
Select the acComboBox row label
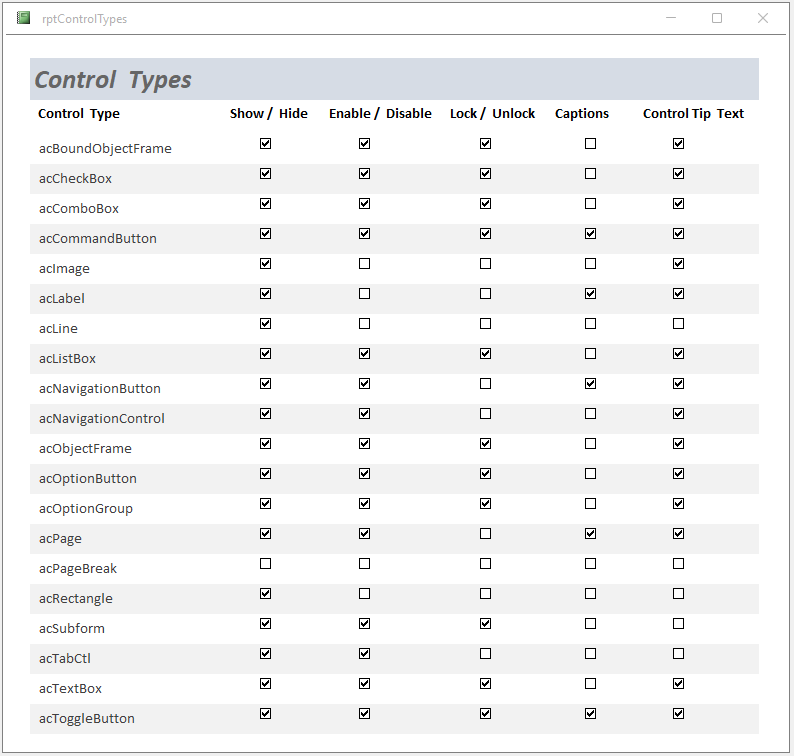[x=78, y=208]
